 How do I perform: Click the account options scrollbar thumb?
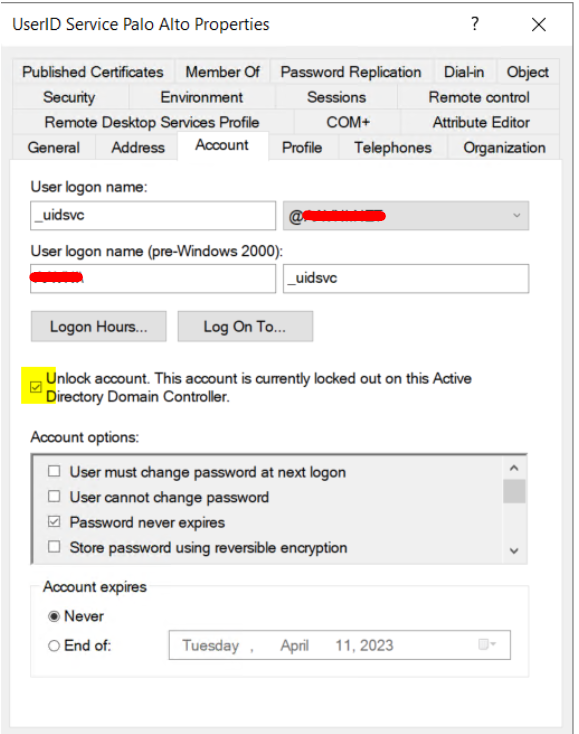pos(514,491)
